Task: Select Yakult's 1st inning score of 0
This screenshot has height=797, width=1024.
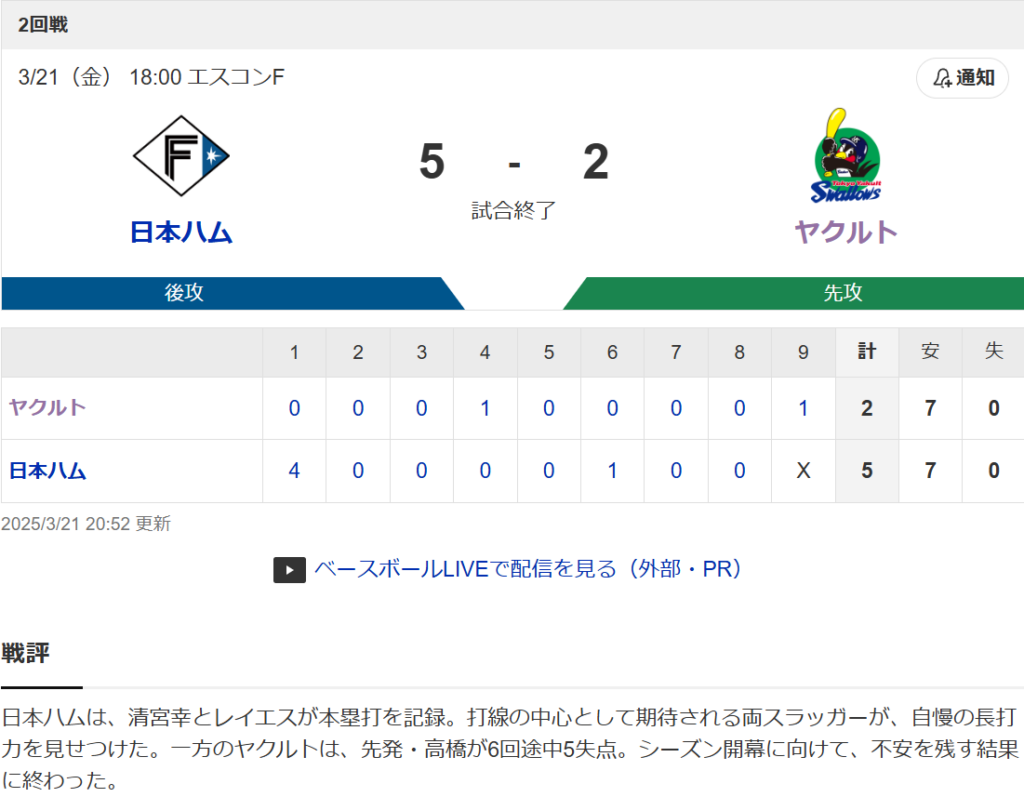Action: click(294, 408)
